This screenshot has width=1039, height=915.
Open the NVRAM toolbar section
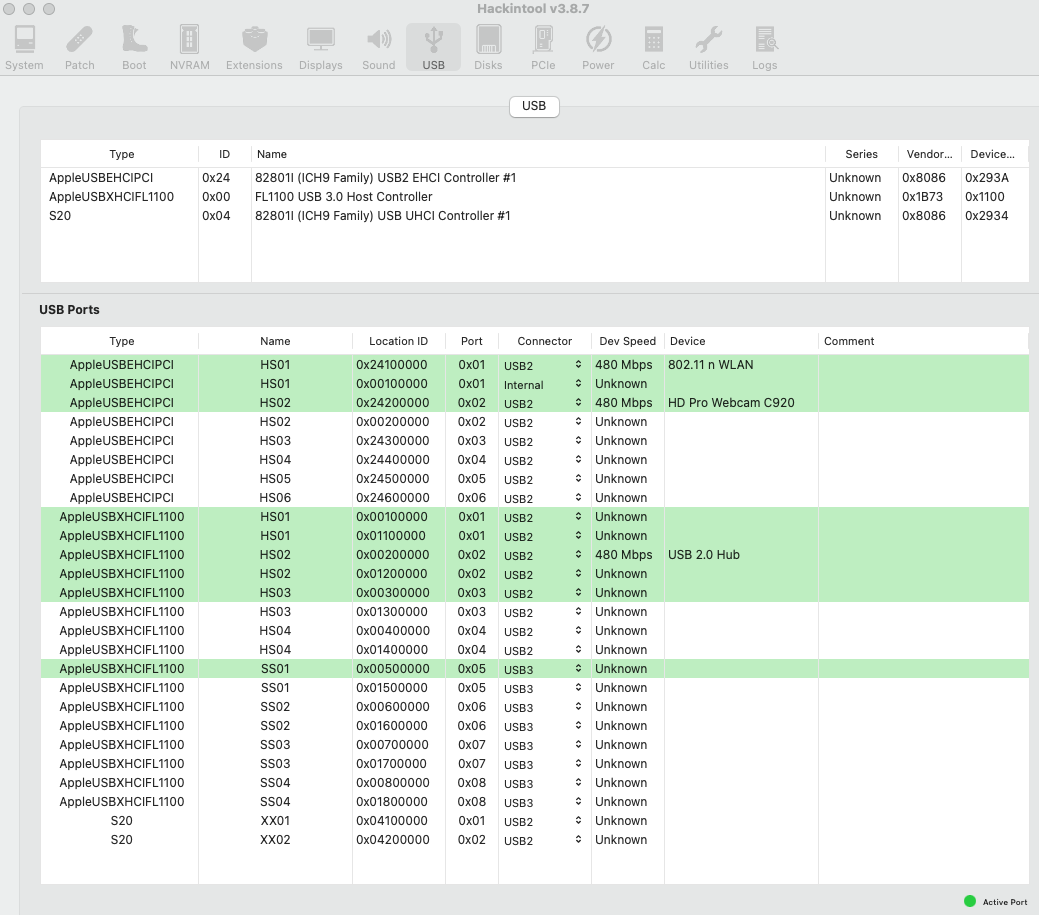click(x=190, y=48)
